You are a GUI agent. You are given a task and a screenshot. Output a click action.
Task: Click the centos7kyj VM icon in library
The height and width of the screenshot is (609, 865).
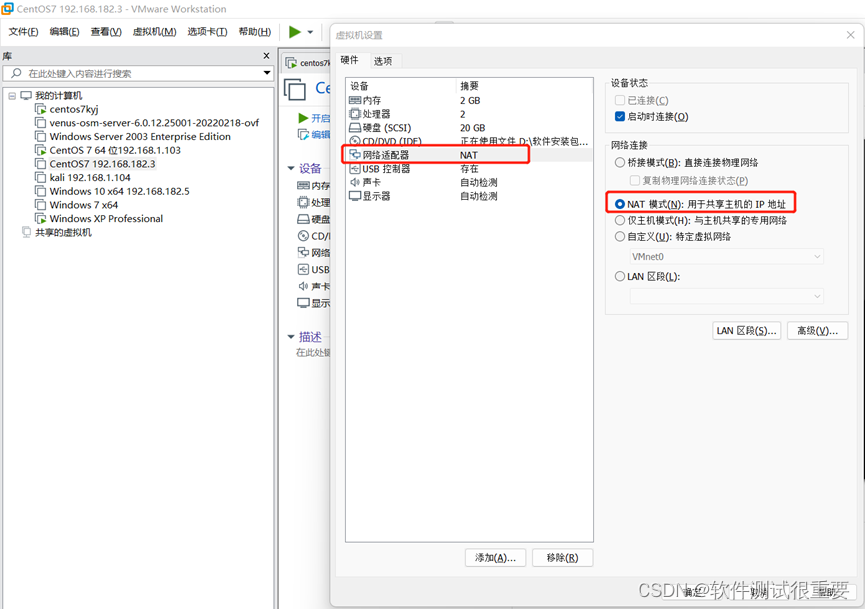[40, 109]
